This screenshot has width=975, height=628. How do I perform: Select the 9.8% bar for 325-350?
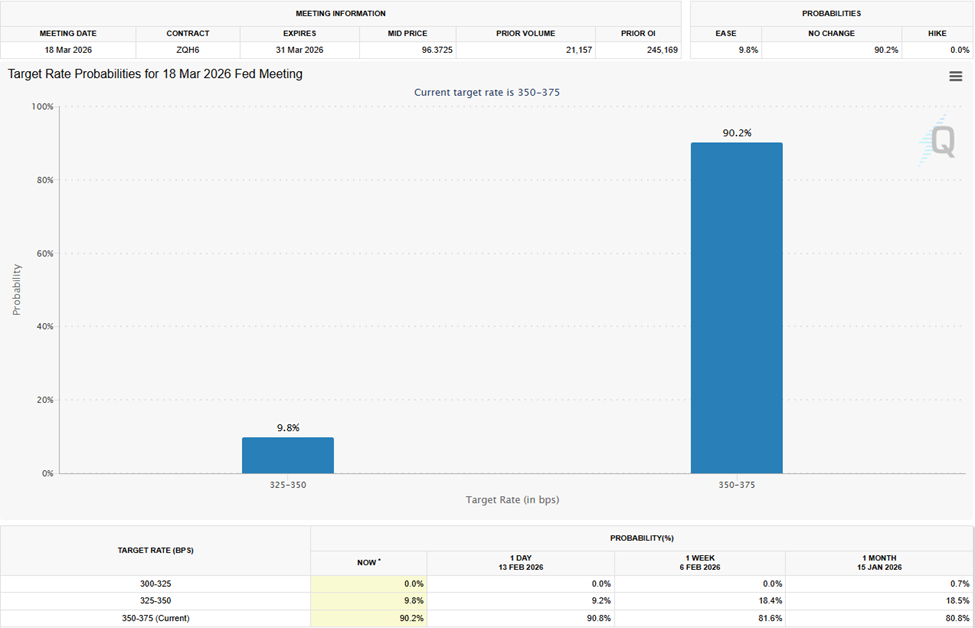point(287,455)
